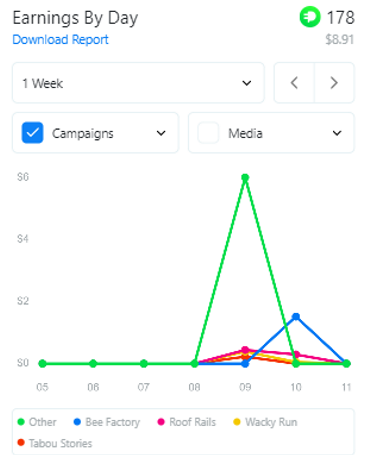Viewport: 367px width, 455px height.
Task: Go to next week arrow
Action: click(x=334, y=83)
